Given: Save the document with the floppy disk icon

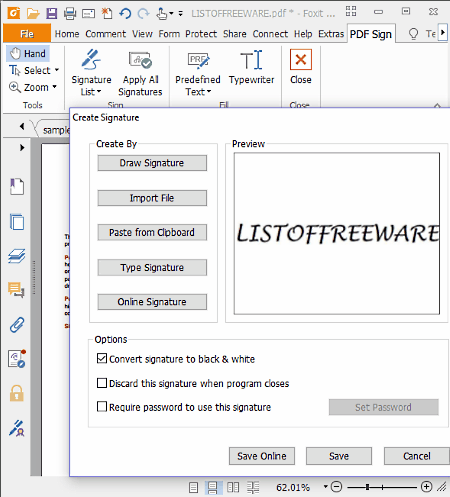Looking at the screenshot, I should click(x=51, y=13).
